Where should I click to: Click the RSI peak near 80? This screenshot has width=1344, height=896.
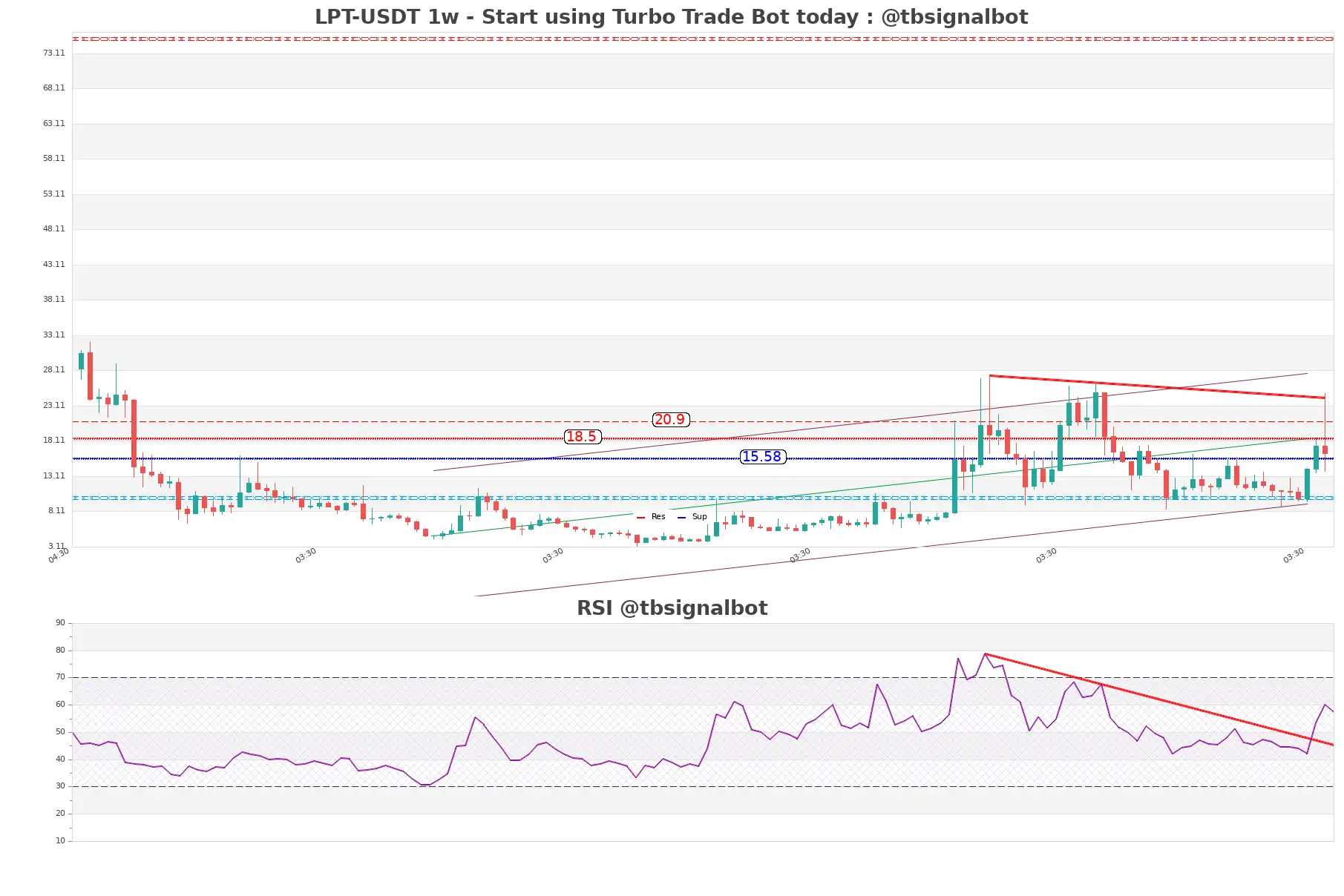pos(985,654)
